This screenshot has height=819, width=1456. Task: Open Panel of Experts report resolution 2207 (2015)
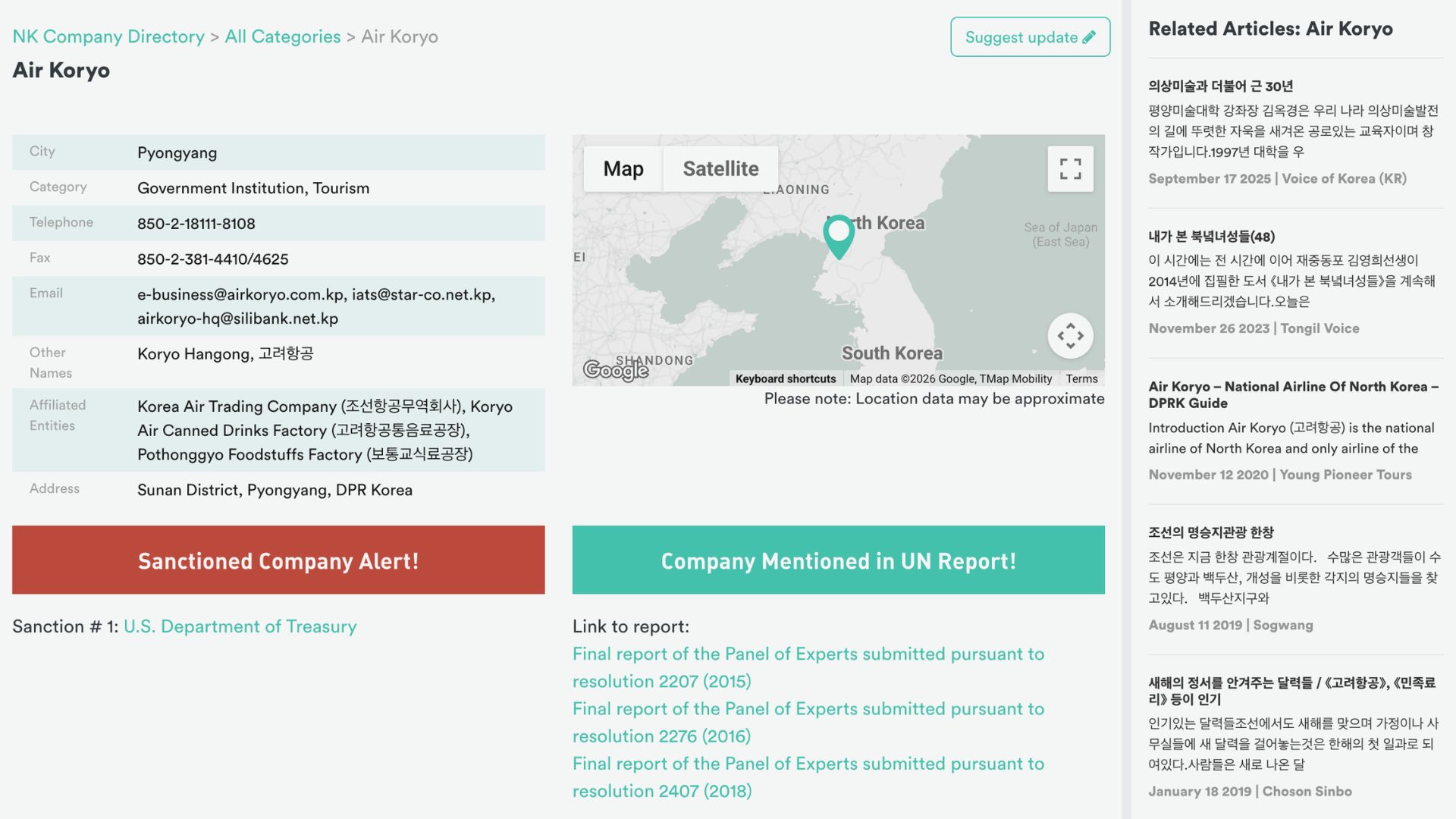pos(808,667)
